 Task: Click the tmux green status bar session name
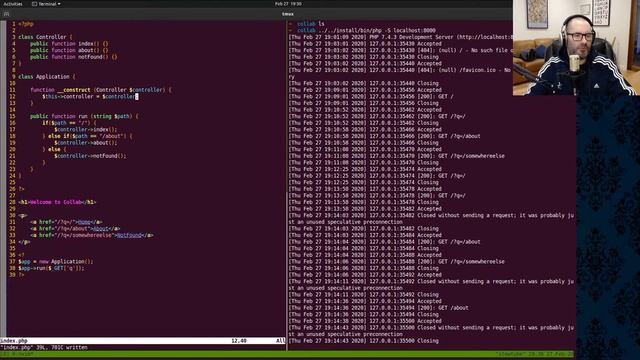[17, 354]
